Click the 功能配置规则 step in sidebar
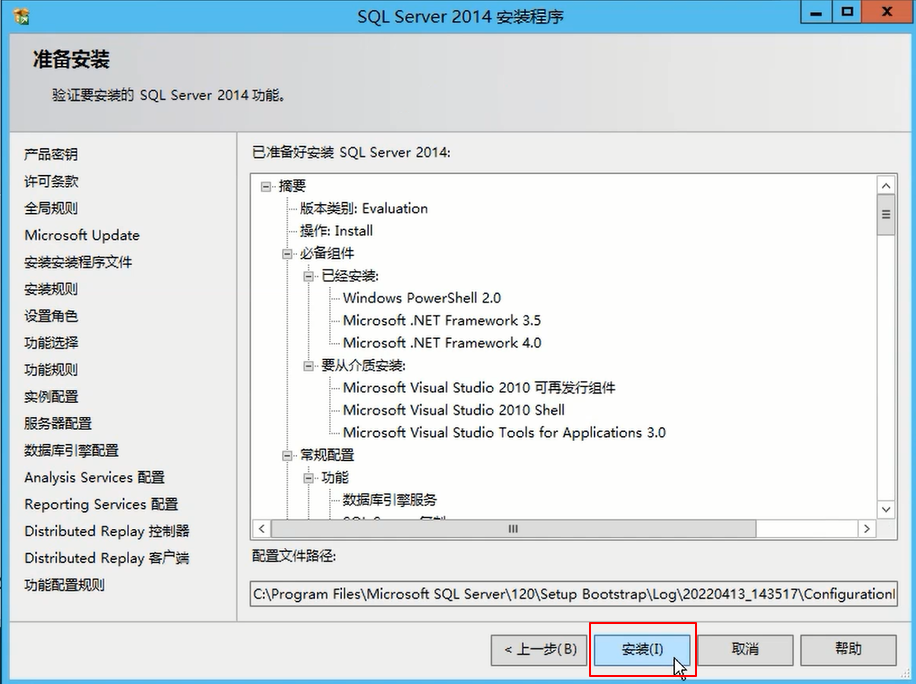 (64, 585)
